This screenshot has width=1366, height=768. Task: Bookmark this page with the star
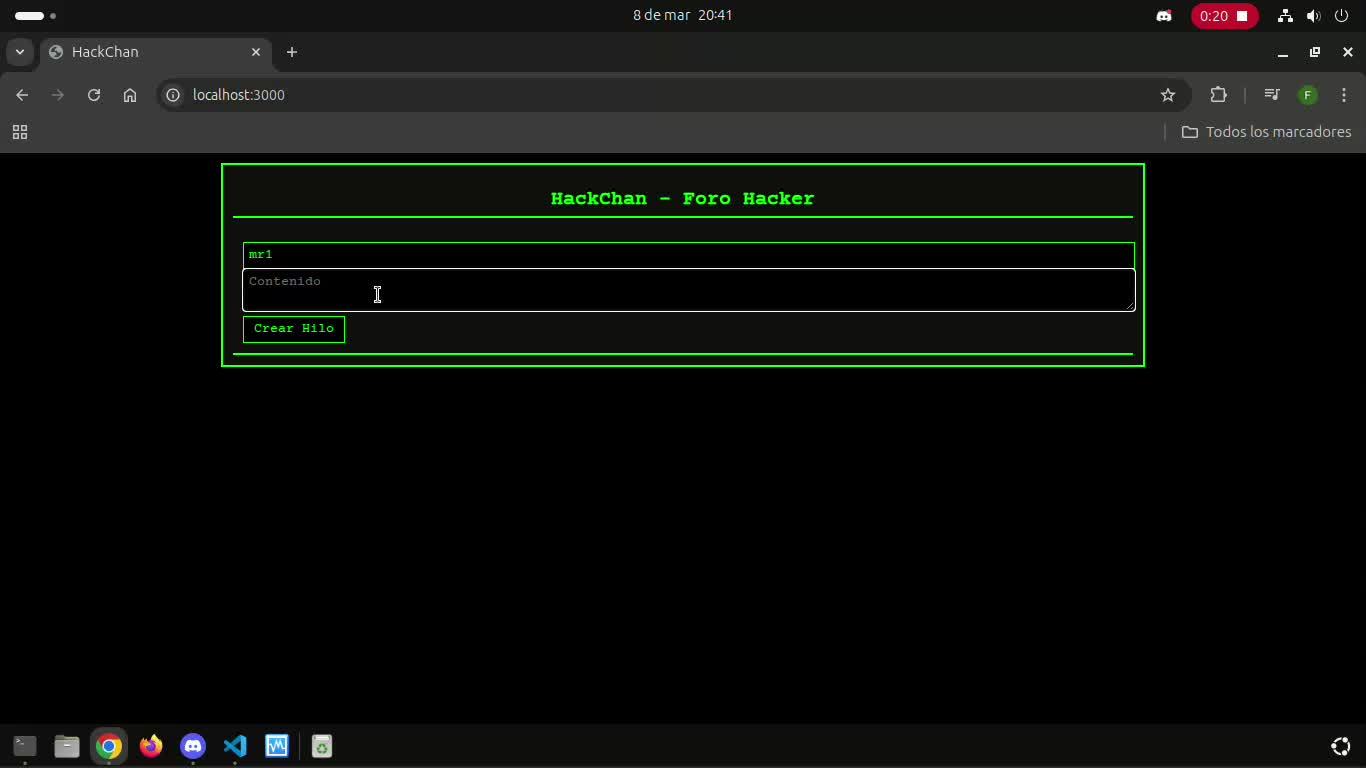[x=1168, y=95]
